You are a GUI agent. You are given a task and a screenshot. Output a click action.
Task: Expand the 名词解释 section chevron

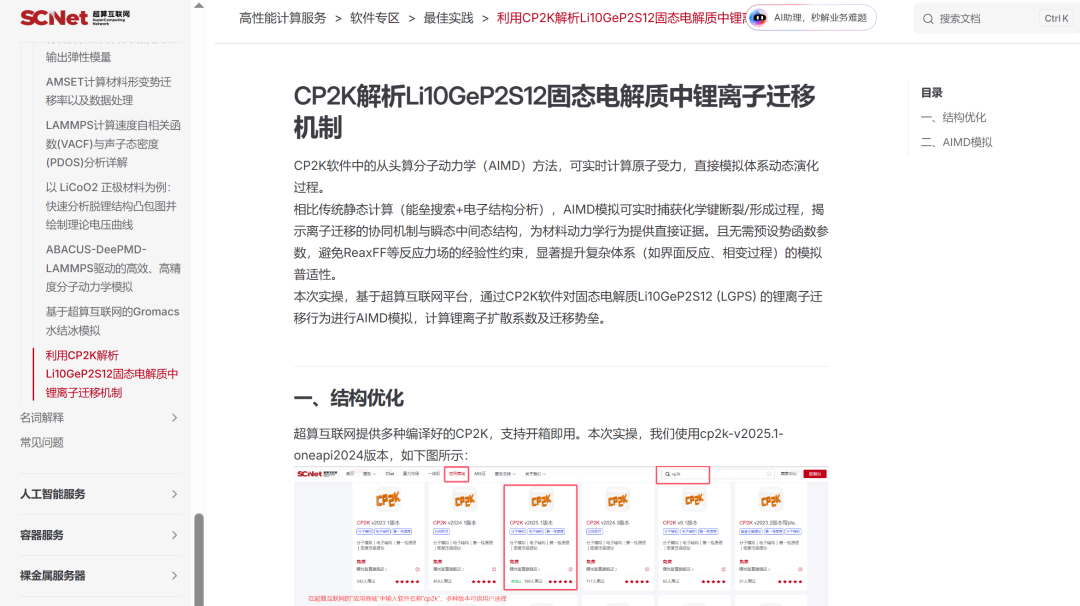pyautogui.click(x=174, y=418)
